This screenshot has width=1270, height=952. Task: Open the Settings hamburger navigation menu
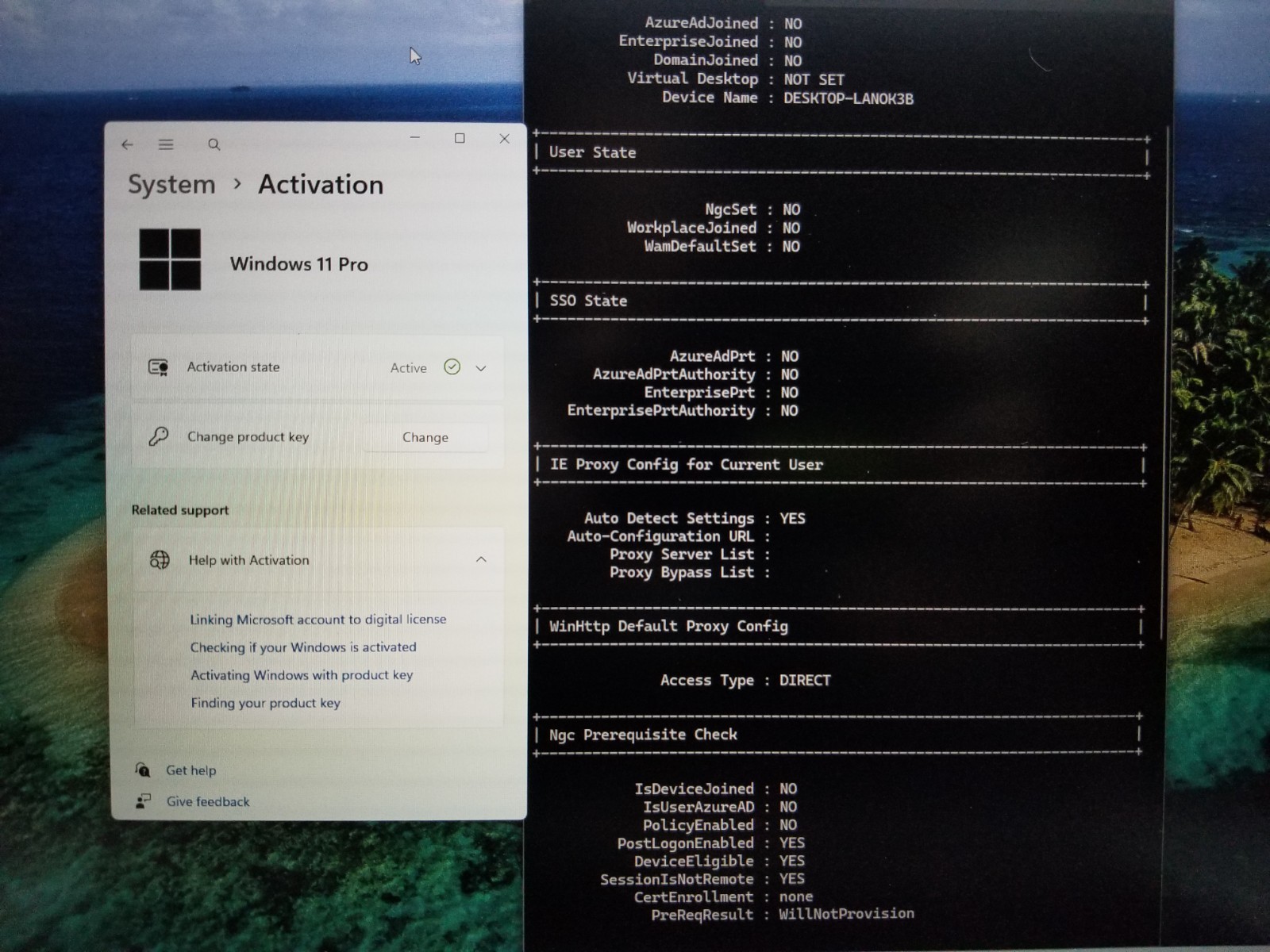click(x=166, y=144)
